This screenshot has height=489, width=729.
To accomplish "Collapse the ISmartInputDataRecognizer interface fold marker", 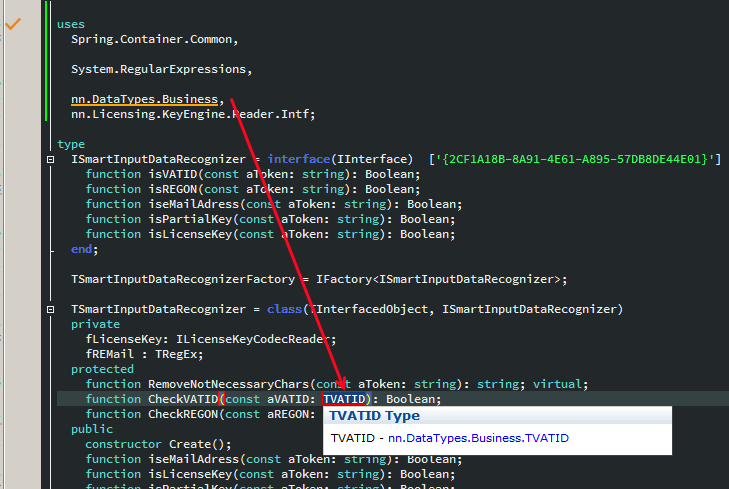I will tap(51, 159).
